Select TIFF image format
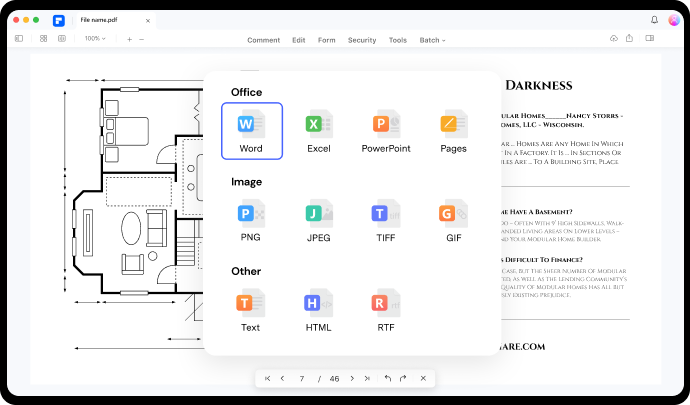Screen dimensions: 690x405 click(x=386, y=221)
